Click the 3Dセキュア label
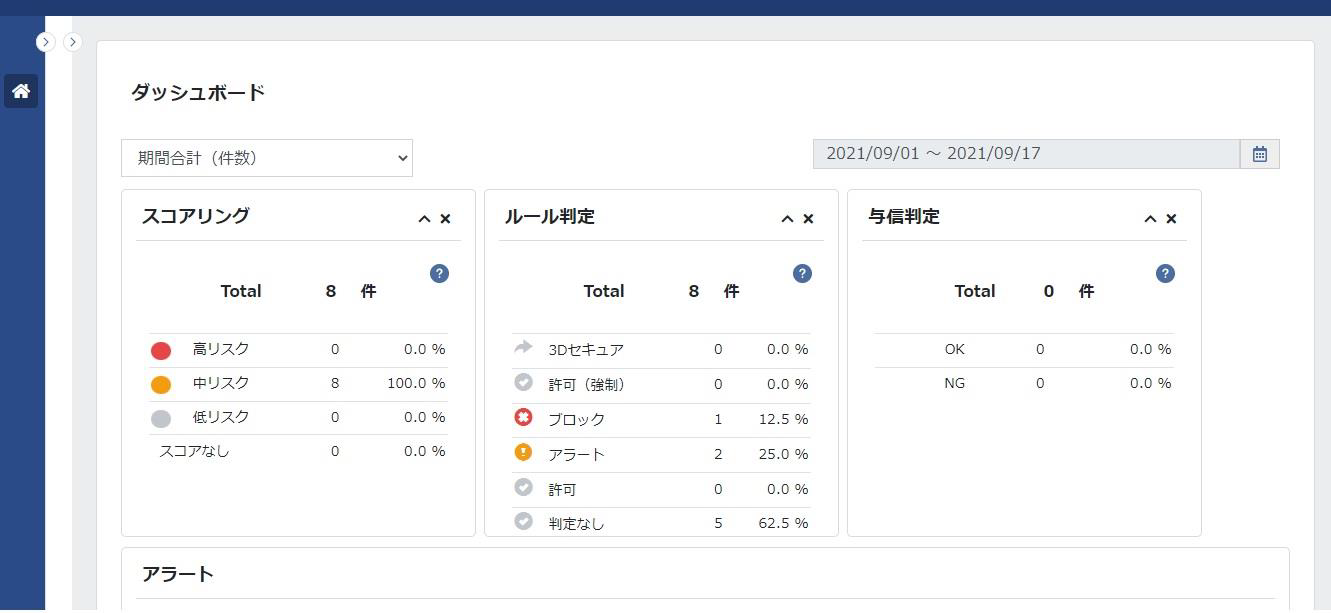This screenshot has width=1331, height=613. [x=586, y=350]
